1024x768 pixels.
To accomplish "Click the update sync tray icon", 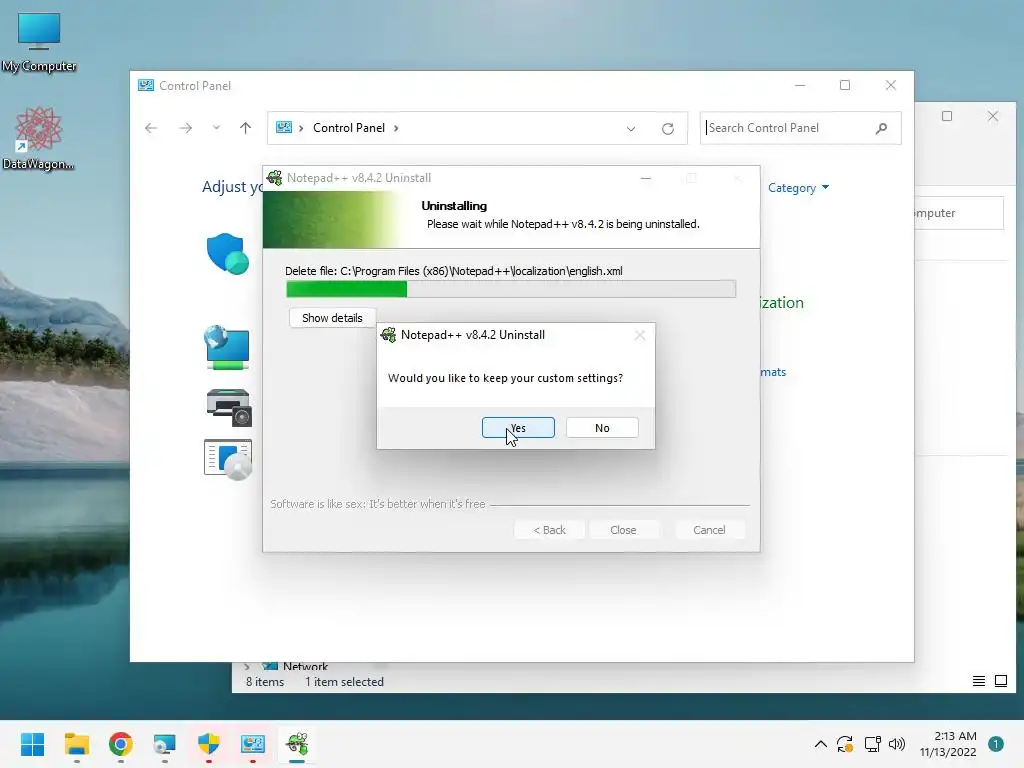I will tap(845, 744).
